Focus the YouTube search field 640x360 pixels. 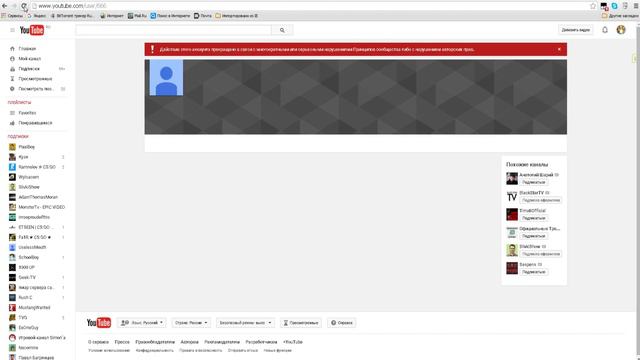(x=173, y=30)
